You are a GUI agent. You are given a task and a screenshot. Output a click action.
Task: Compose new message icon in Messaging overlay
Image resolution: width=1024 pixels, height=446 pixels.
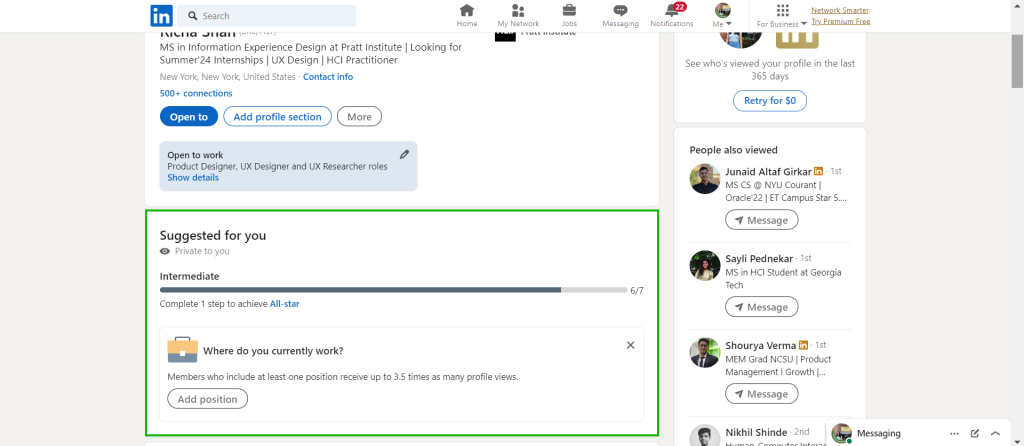tap(975, 433)
